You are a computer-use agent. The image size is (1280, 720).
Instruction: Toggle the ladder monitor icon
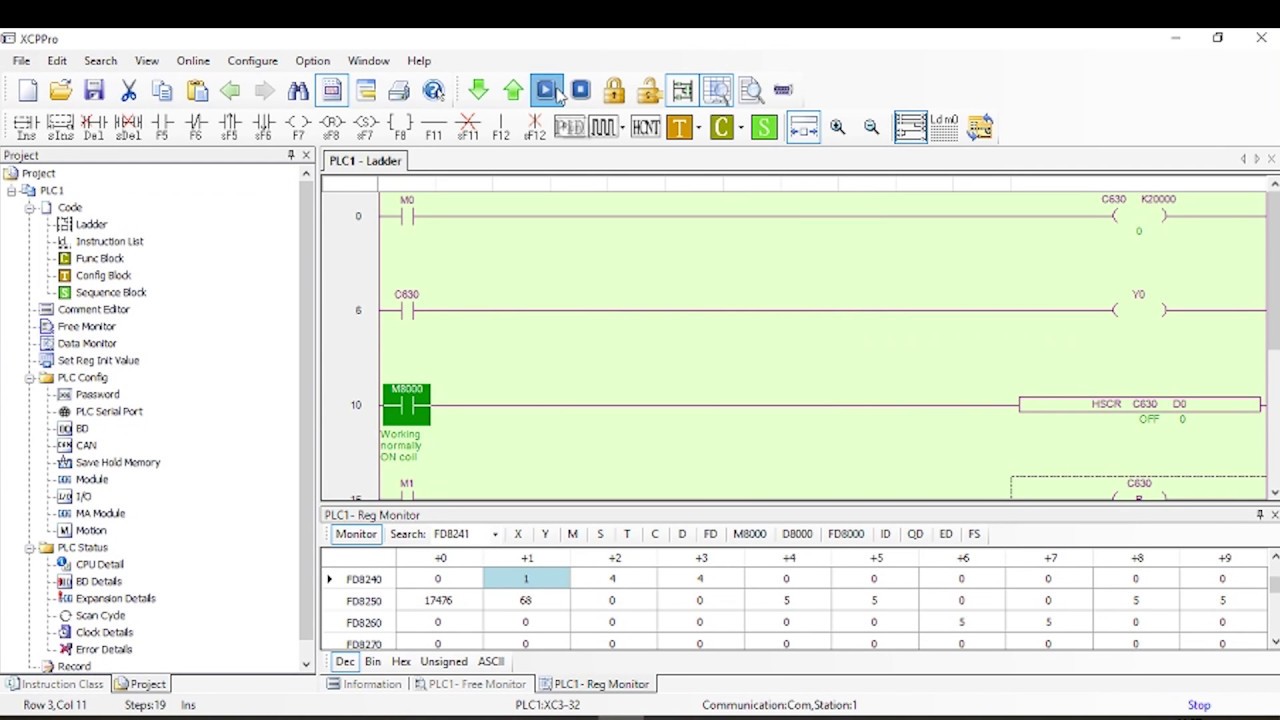pos(682,91)
